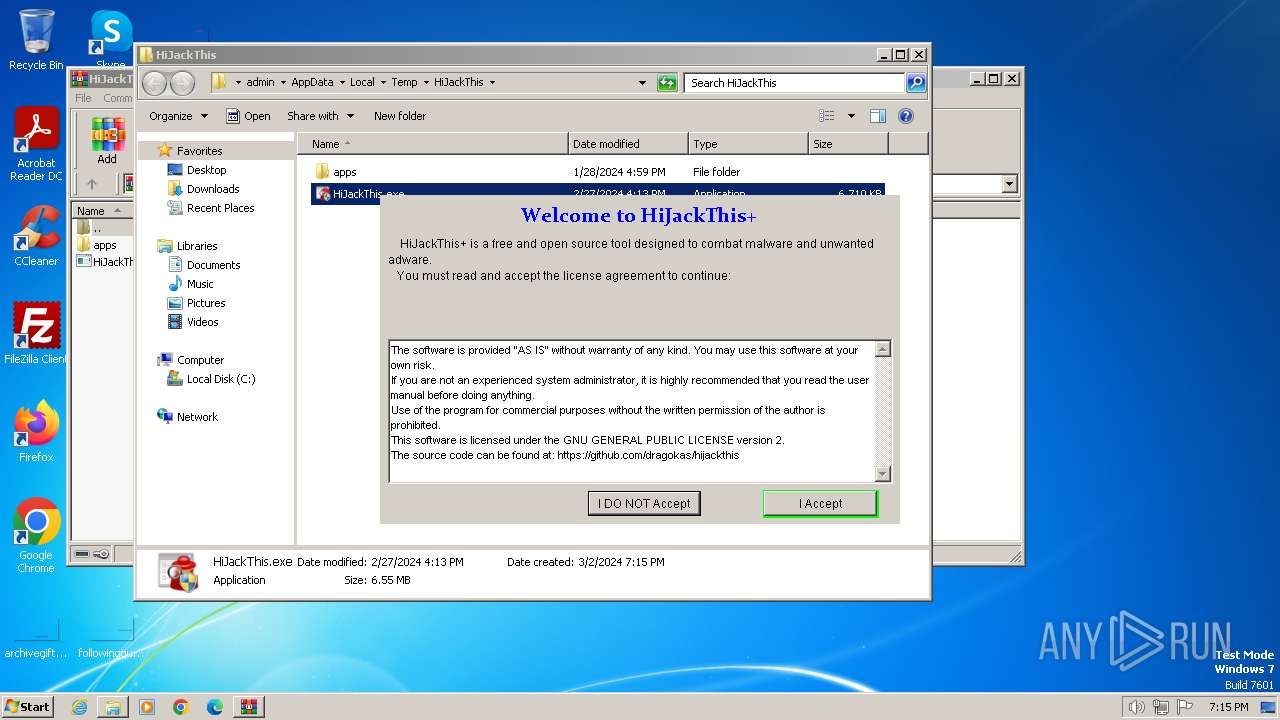Open the Recycle Bin desktop icon
1280x720 pixels.
(36, 40)
